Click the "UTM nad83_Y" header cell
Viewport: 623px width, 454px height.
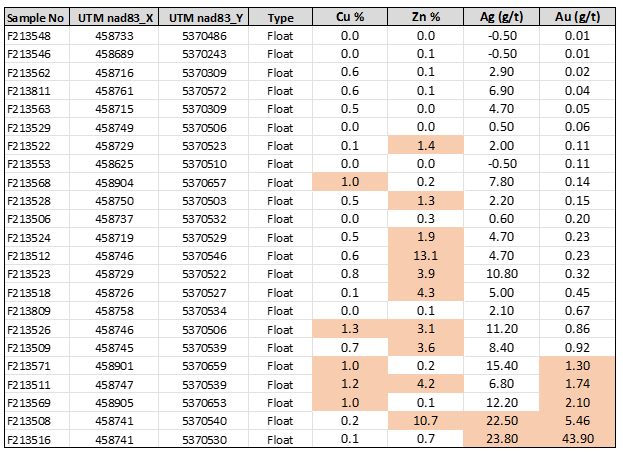point(204,18)
